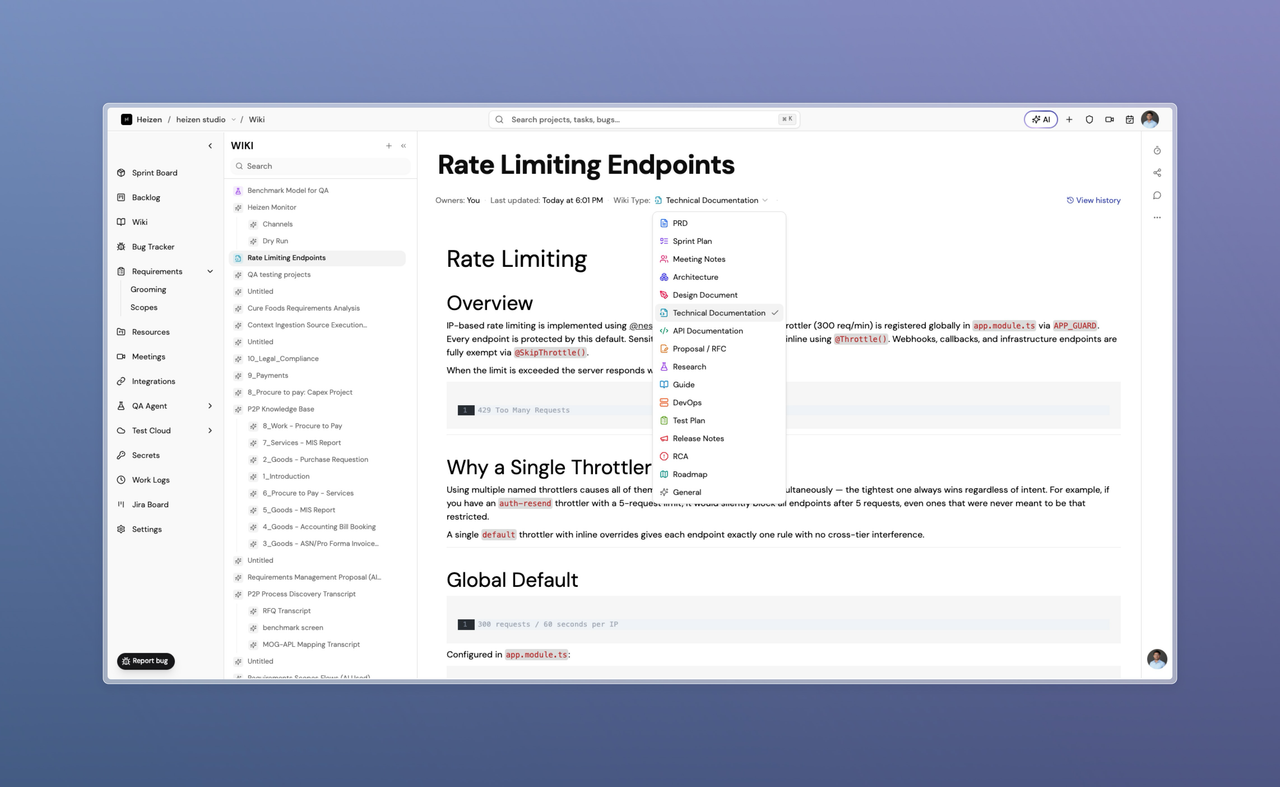The height and width of the screenshot is (787, 1280).
Task: Select the checked Technical Documentation option
Action: tap(719, 313)
